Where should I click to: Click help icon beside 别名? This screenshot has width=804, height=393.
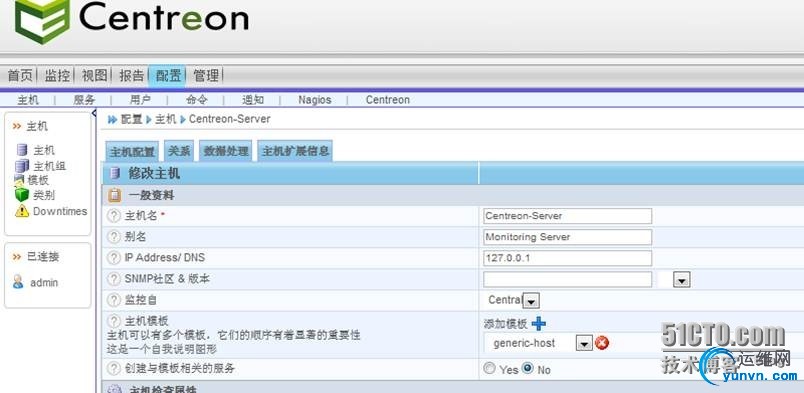[x=114, y=237]
